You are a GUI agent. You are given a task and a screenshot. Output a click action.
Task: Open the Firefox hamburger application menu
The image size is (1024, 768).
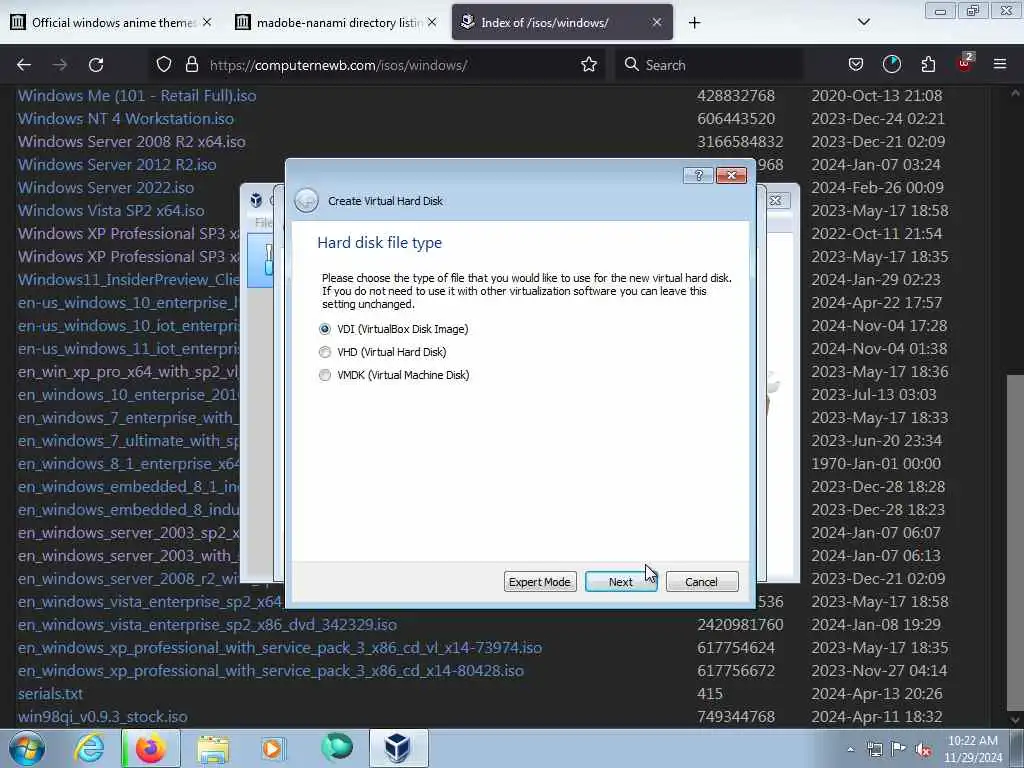tap(1000, 64)
